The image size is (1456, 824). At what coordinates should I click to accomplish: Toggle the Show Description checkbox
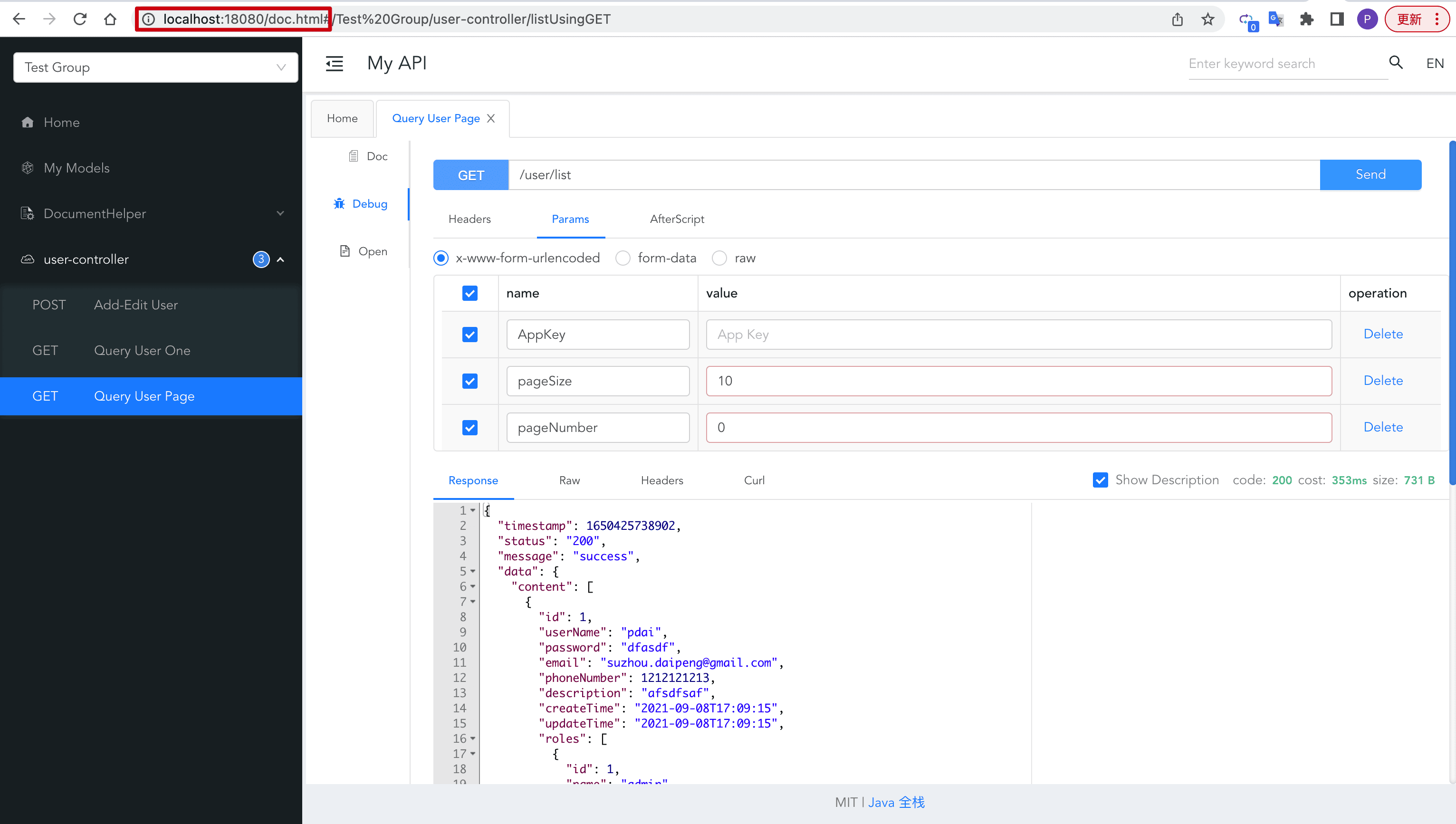click(x=1100, y=480)
